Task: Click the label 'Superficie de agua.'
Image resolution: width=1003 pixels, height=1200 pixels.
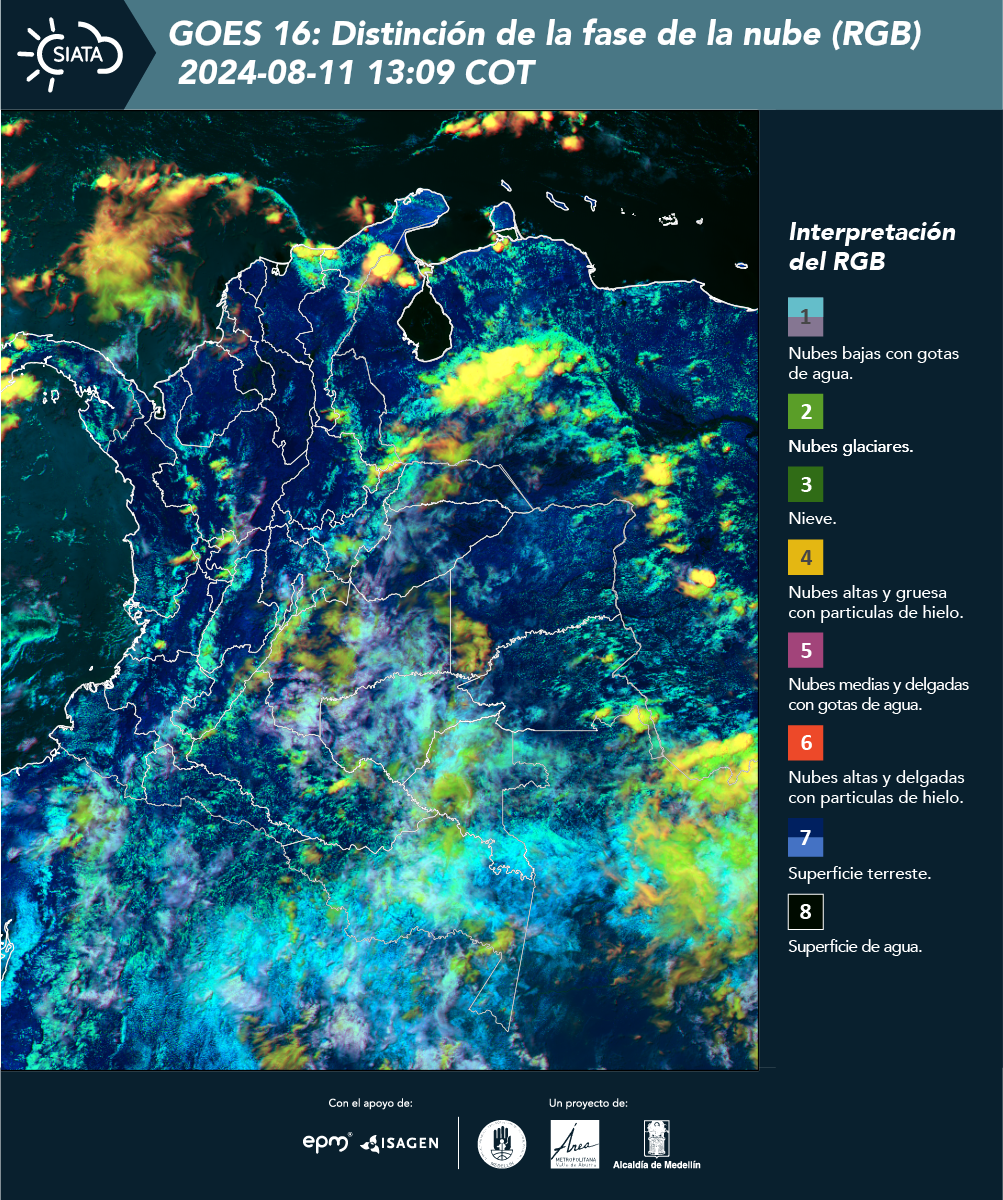Action: tap(855, 947)
